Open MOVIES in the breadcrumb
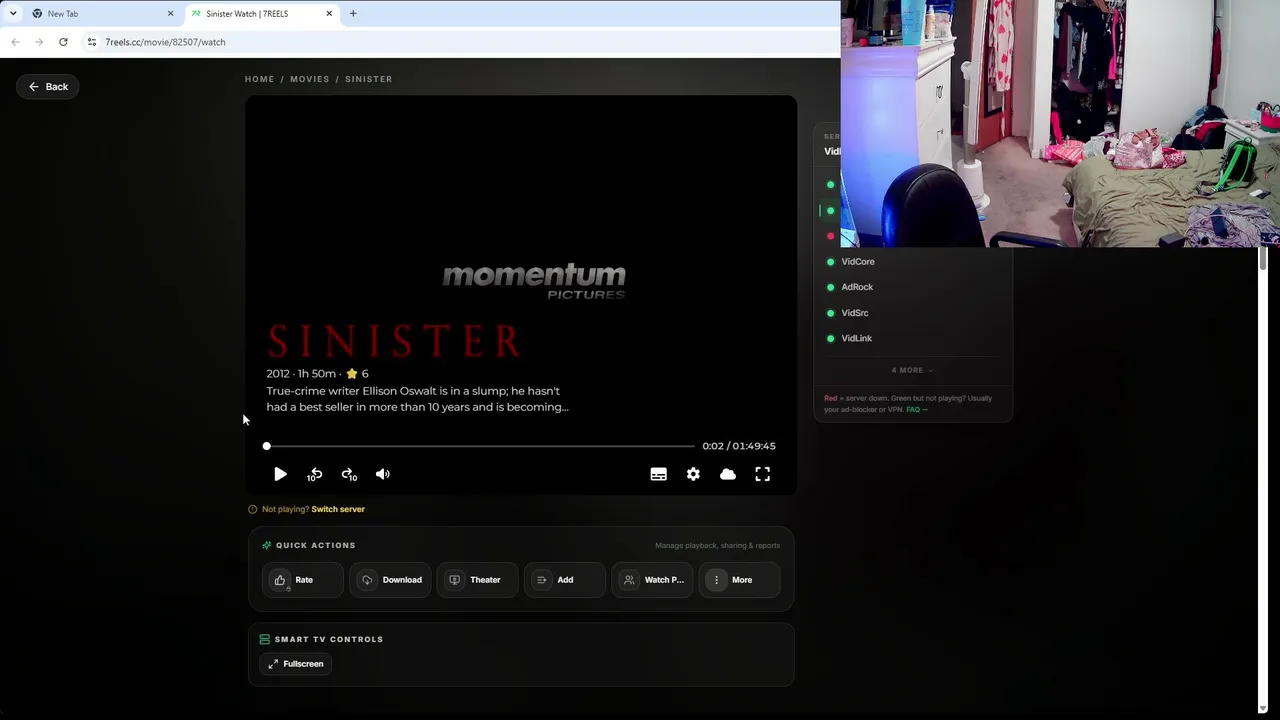This screenshot has height=720, width=1280. click(x=310, y=79)
